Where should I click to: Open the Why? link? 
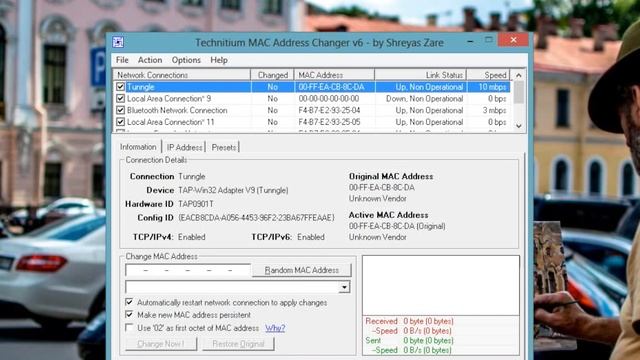tap(275, 328)
